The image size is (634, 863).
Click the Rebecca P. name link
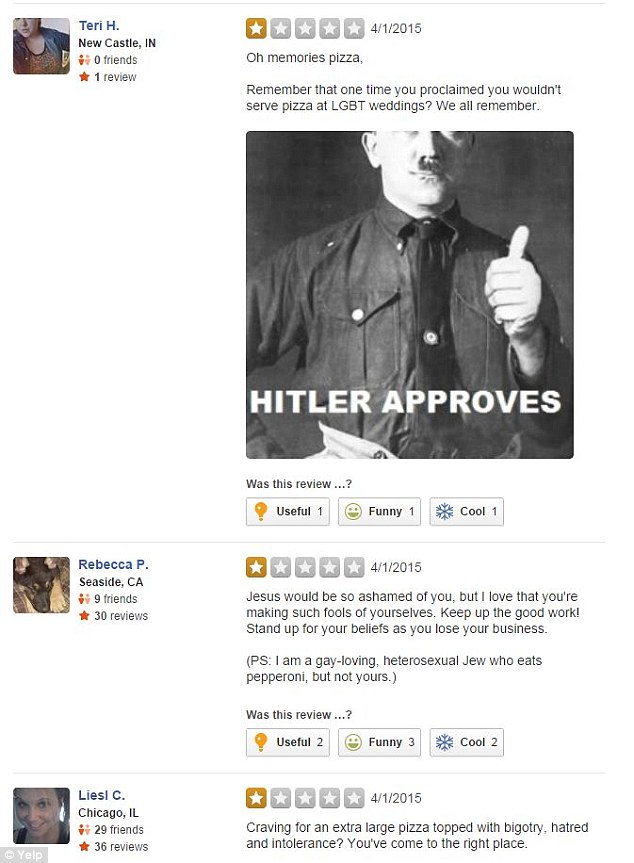(x=113, y=565)
